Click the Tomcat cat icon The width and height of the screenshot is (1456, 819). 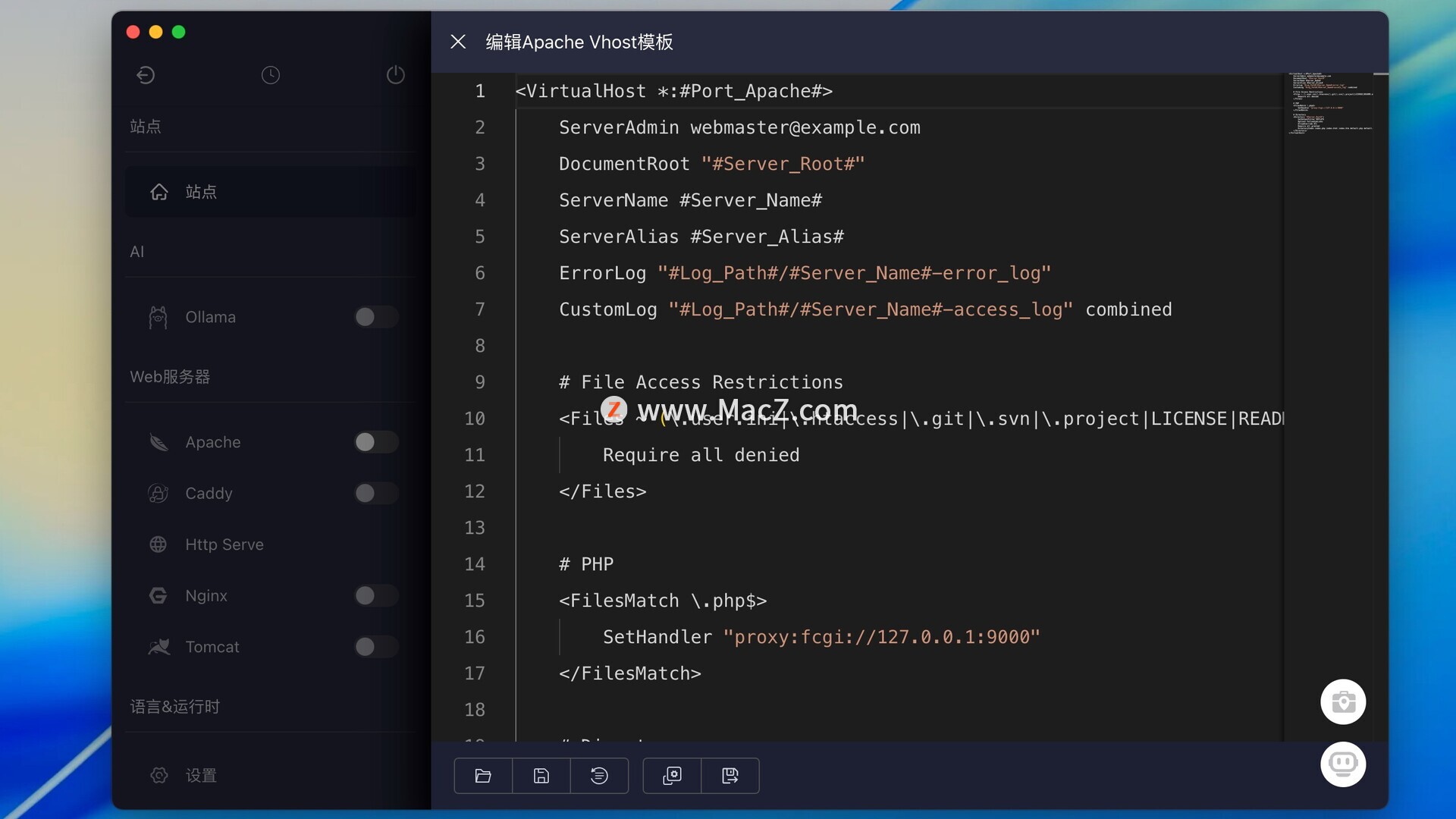click(159, 647)
